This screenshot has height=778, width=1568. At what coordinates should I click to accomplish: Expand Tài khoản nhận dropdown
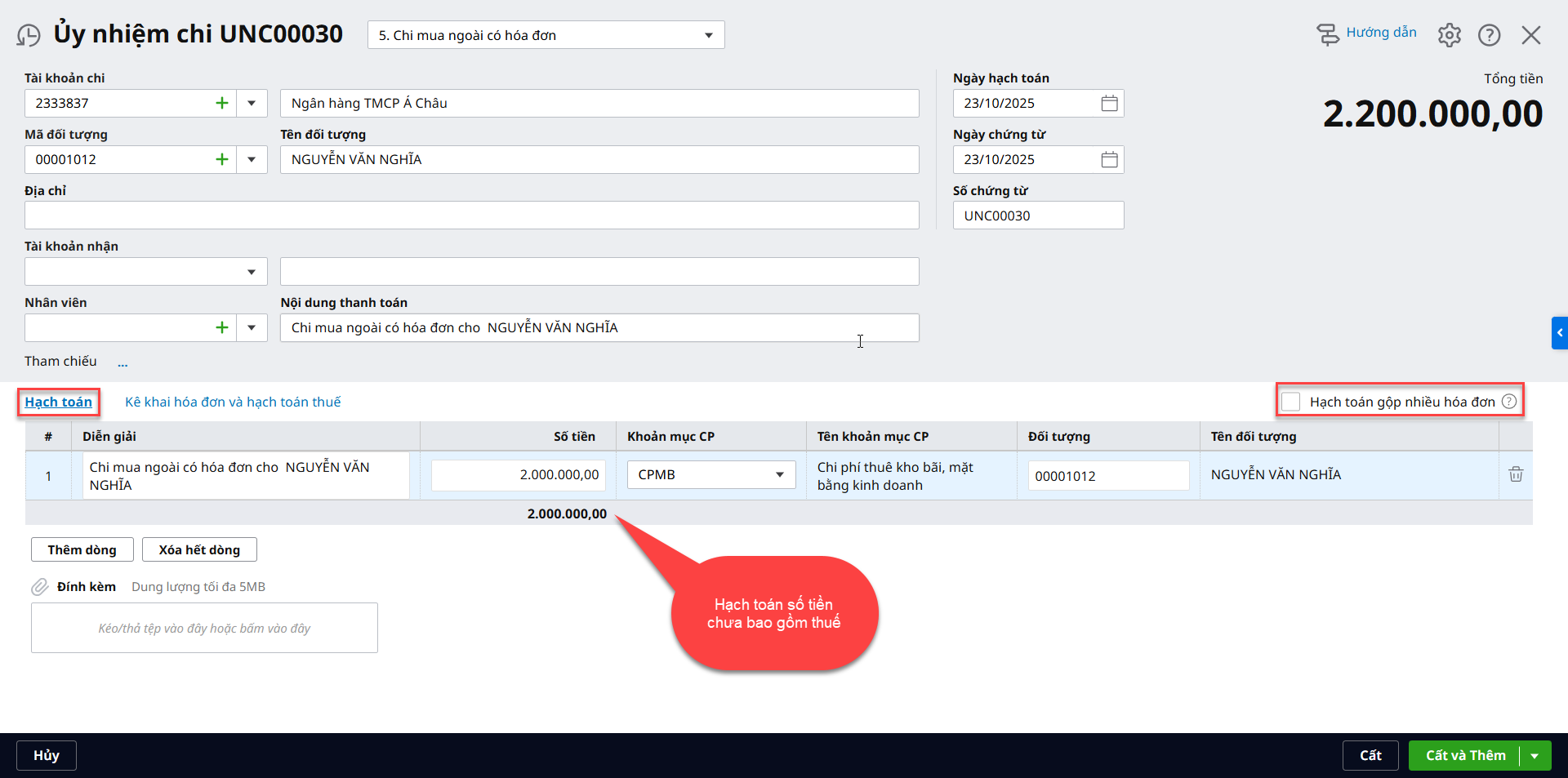coord(252,272)
